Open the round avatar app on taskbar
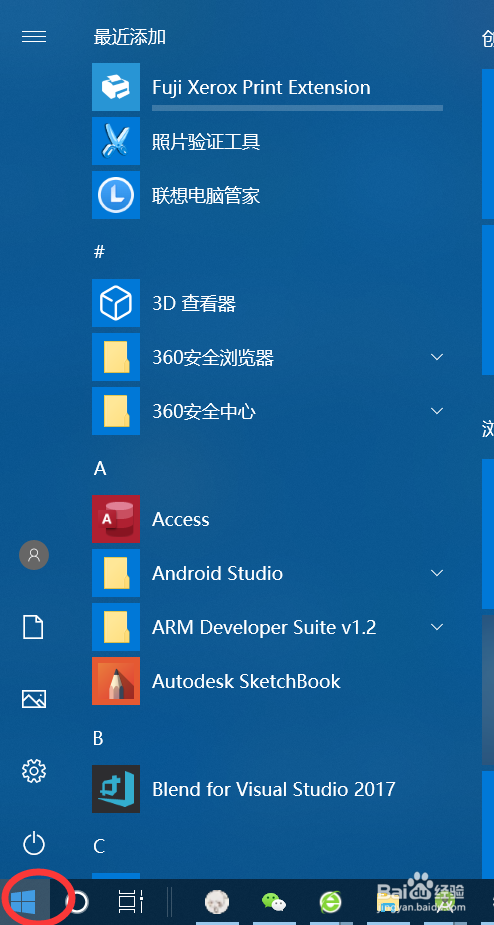This screenshot has width=494, height=925. tap(217, 901)
